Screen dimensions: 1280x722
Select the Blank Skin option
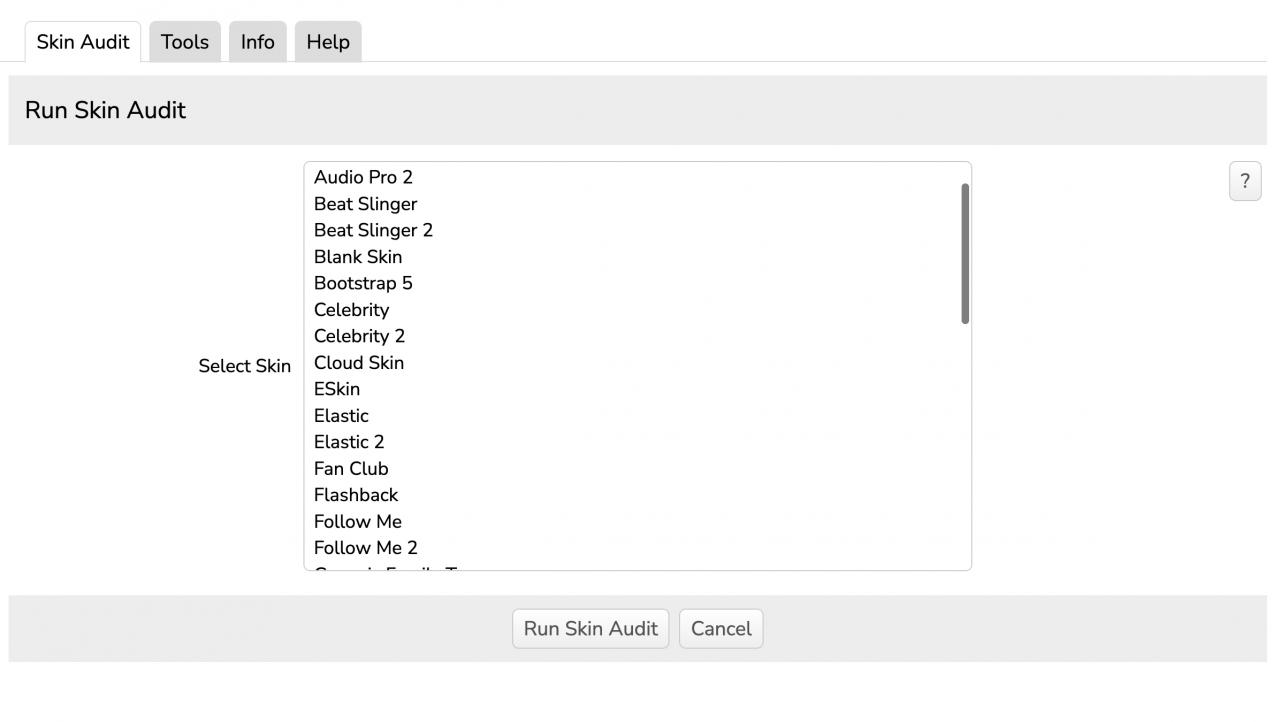click(358, 257)
